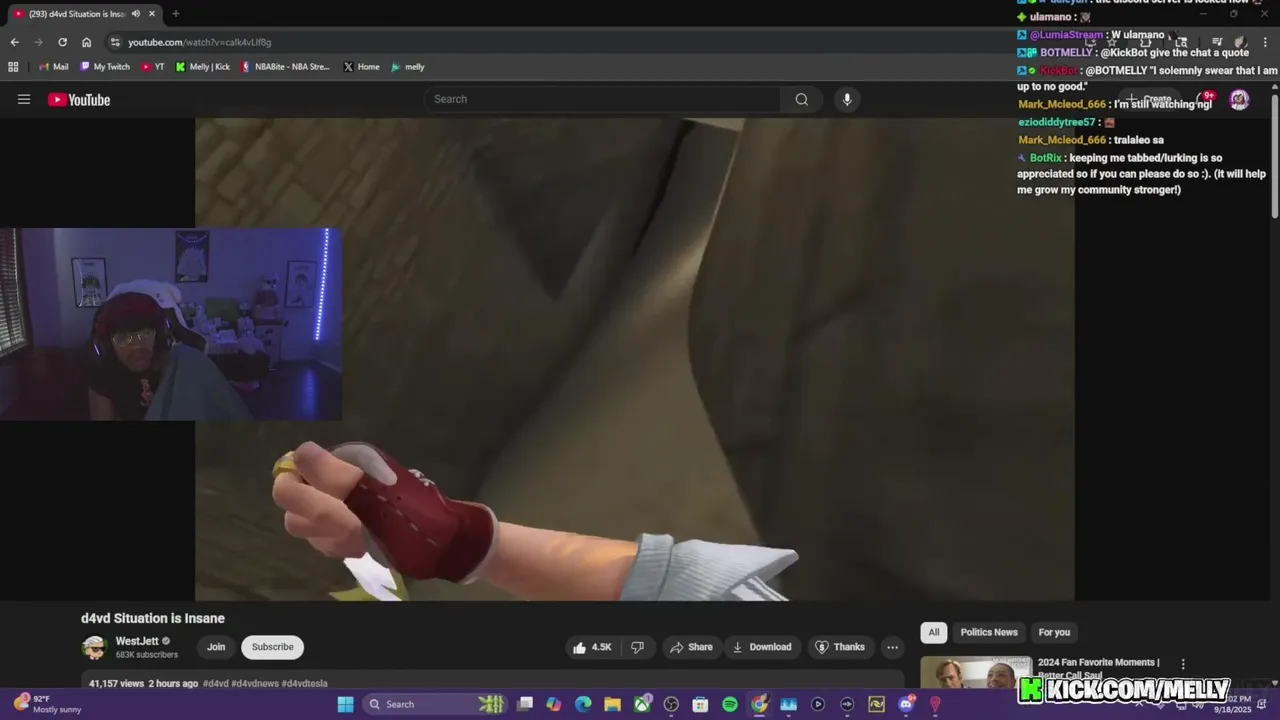The image size is (1280, 720).
Task: Open the Mail bookmark
Action: 53,67
